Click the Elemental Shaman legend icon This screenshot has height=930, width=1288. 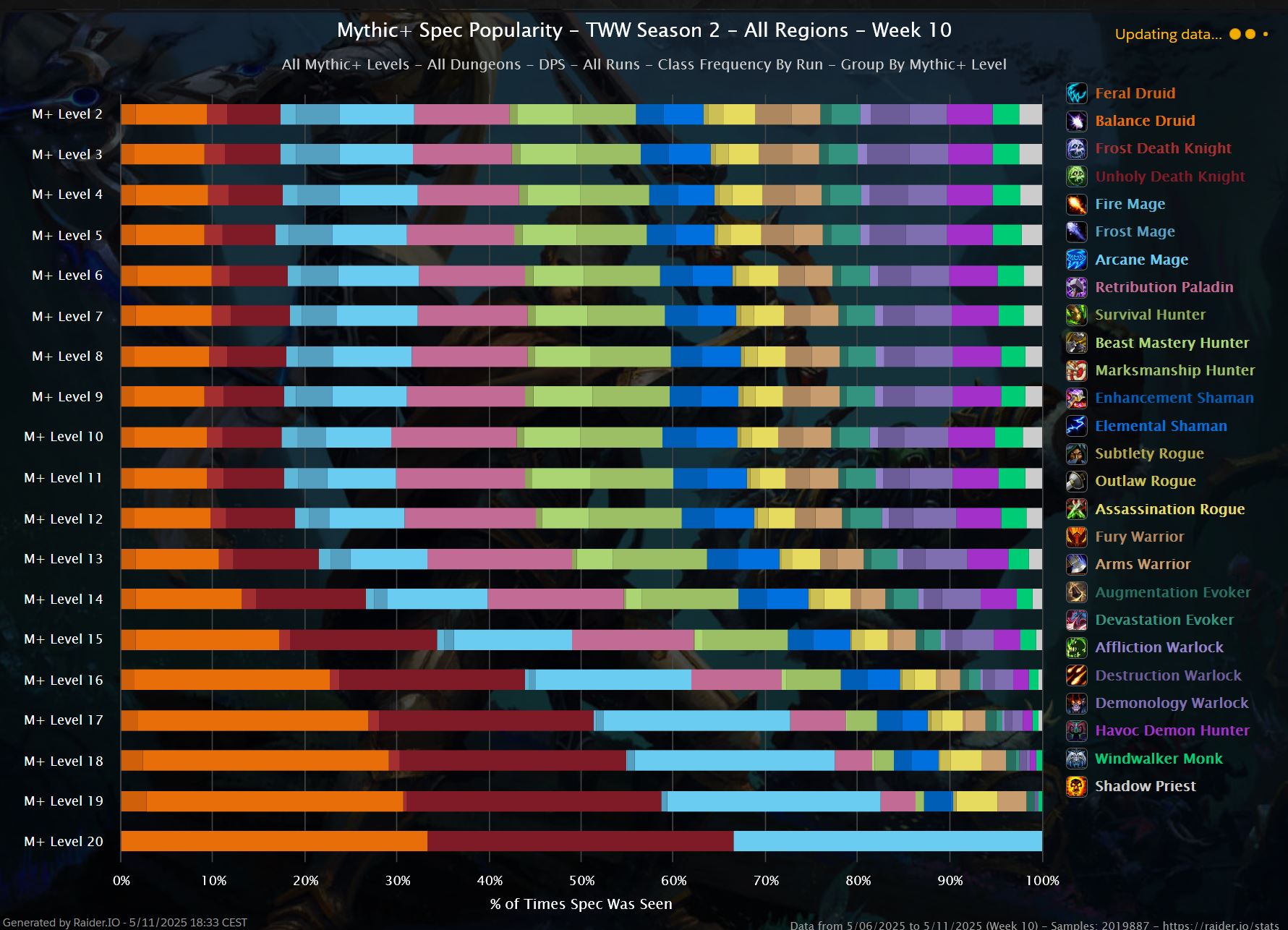point(1076,426)
